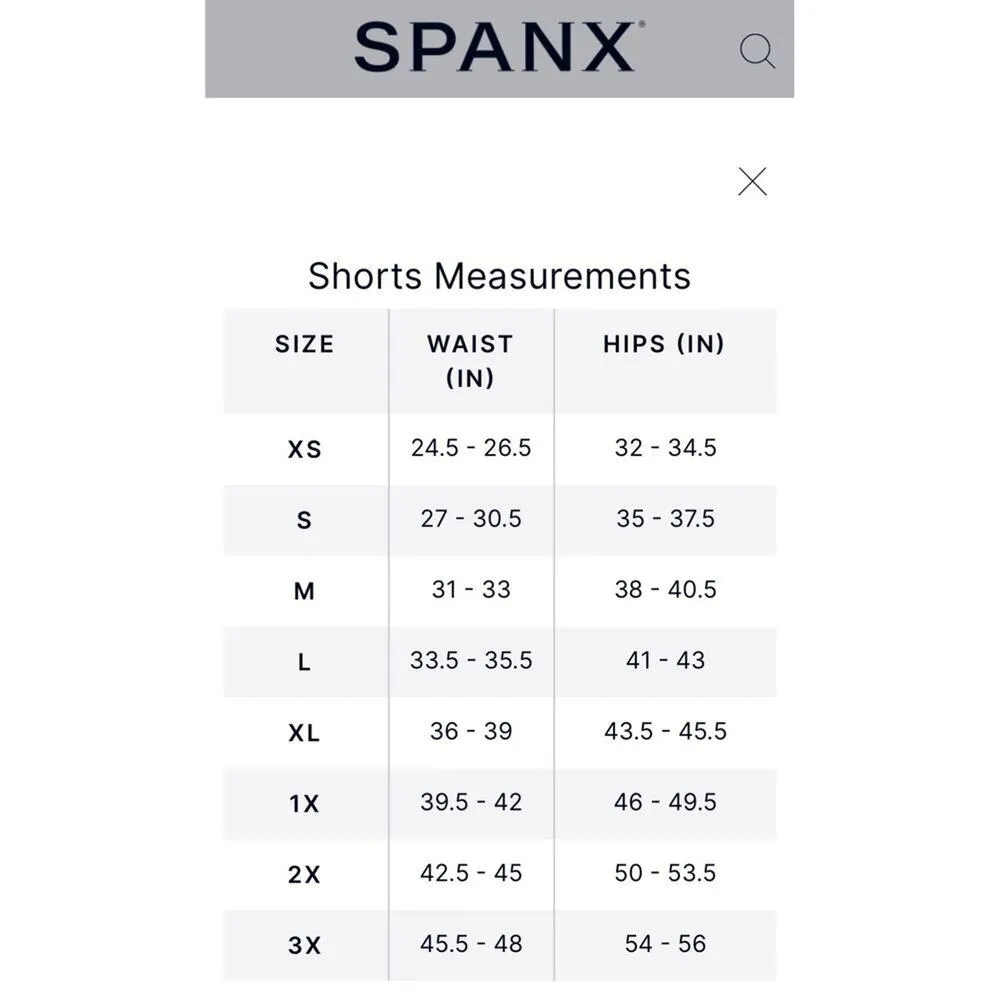Click the 2X size row label
The image size is (1000, 1000).
tap(304, 874)
